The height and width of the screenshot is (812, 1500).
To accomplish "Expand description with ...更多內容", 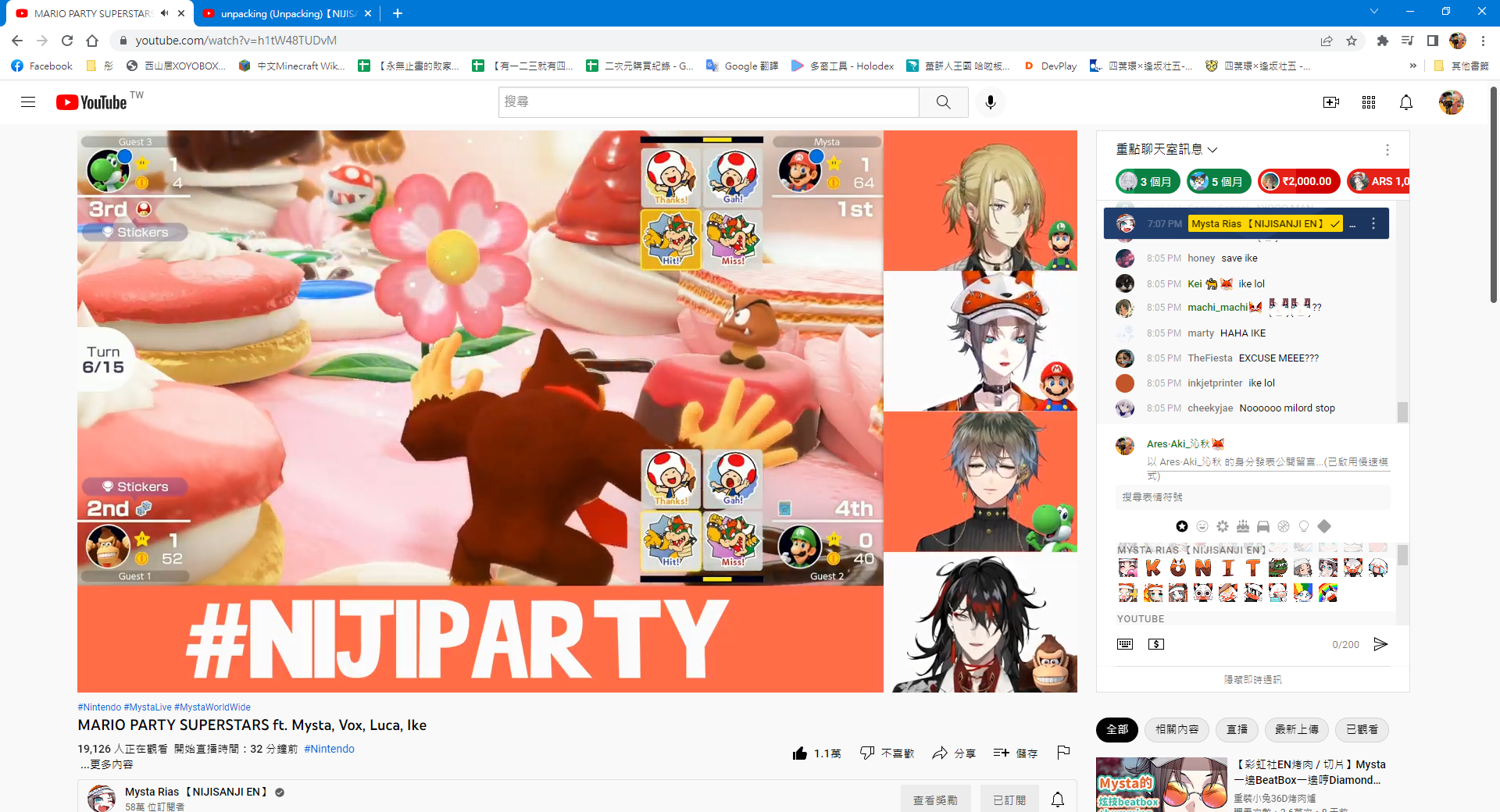I will pyautogui.click(x=106, y=764).
